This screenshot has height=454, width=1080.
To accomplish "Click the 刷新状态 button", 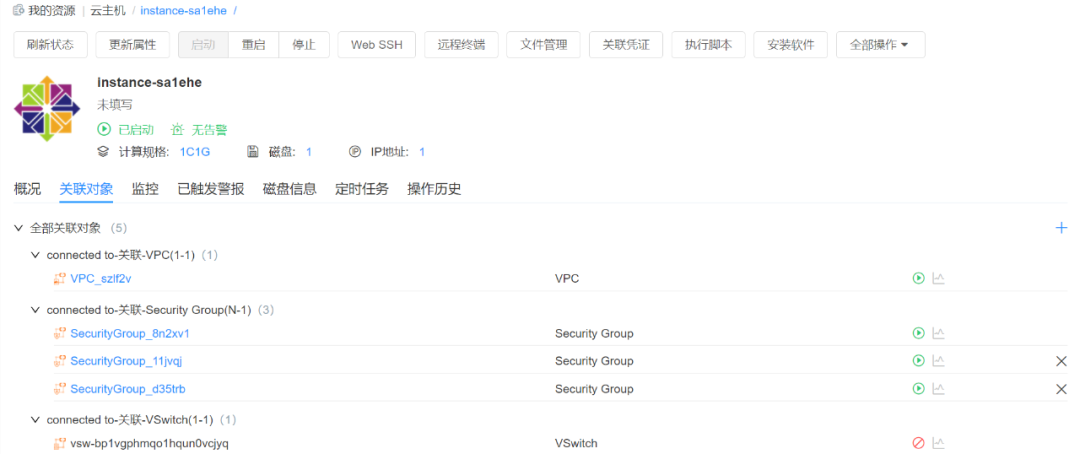I will click(x=48, y=45).
